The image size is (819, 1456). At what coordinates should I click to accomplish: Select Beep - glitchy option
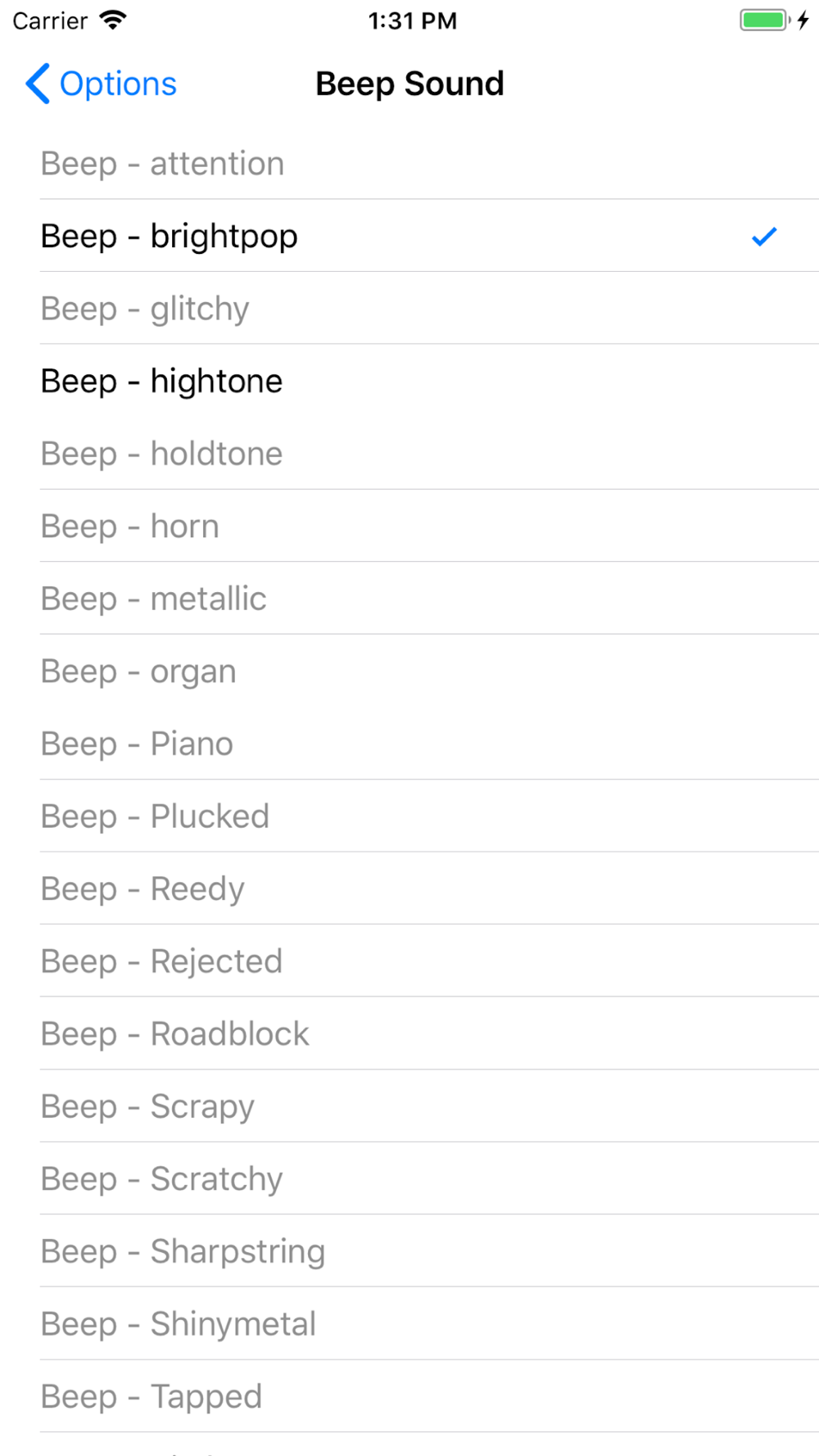(409, 309)
